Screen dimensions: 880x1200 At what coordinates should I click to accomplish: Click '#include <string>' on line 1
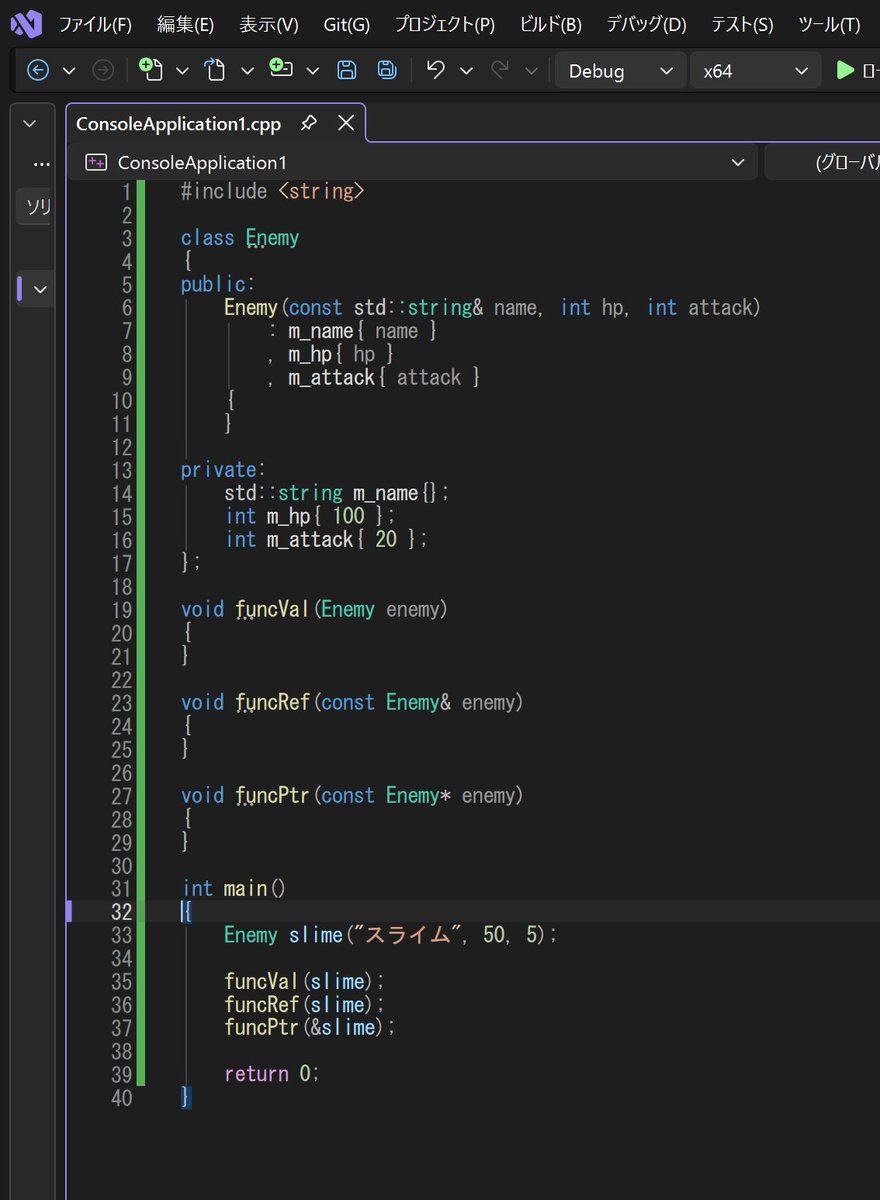(272, 191)
